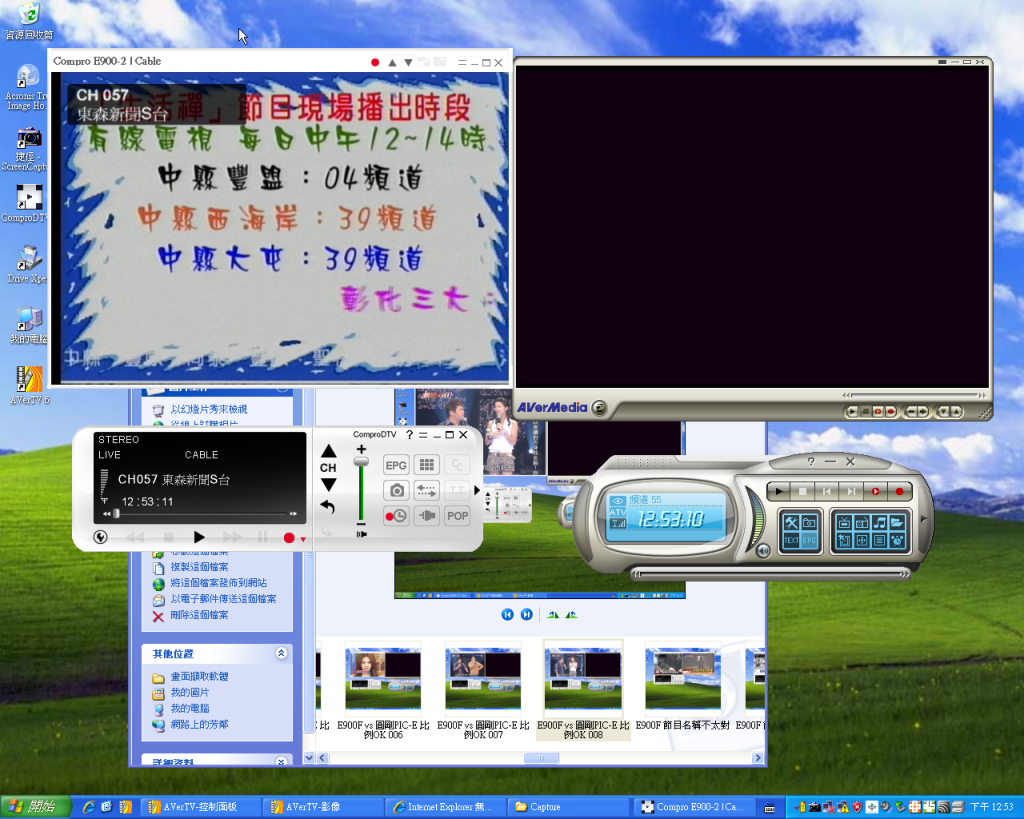Go to previous image in filmstrip viewer

(507, 615)
